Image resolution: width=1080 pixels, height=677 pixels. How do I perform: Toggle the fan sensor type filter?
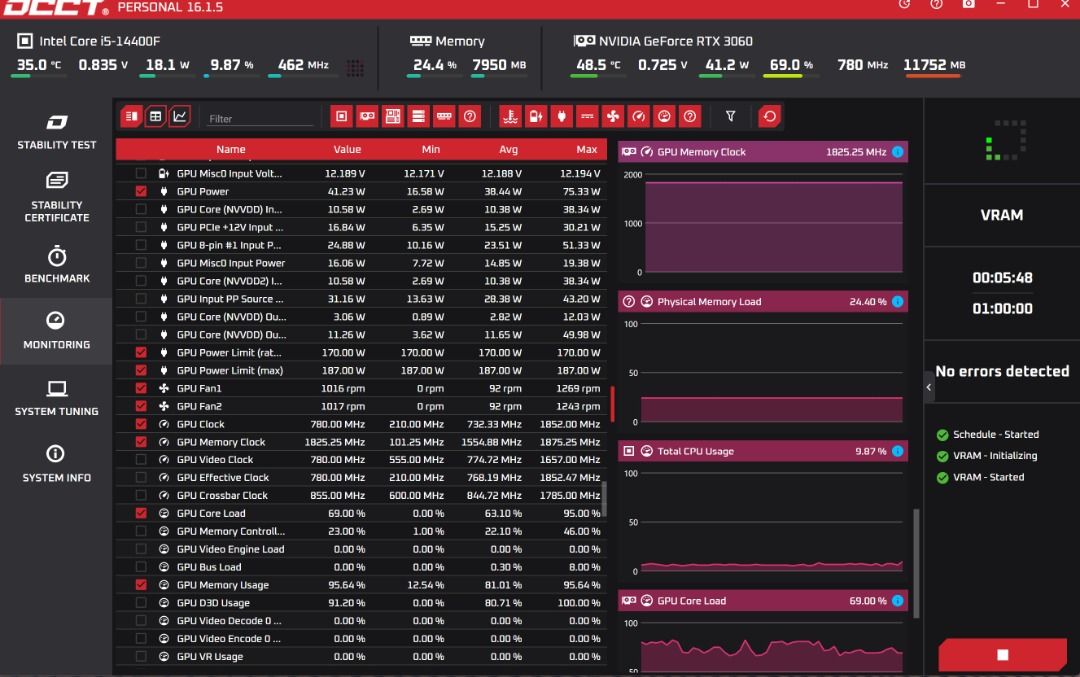(612, 116)
